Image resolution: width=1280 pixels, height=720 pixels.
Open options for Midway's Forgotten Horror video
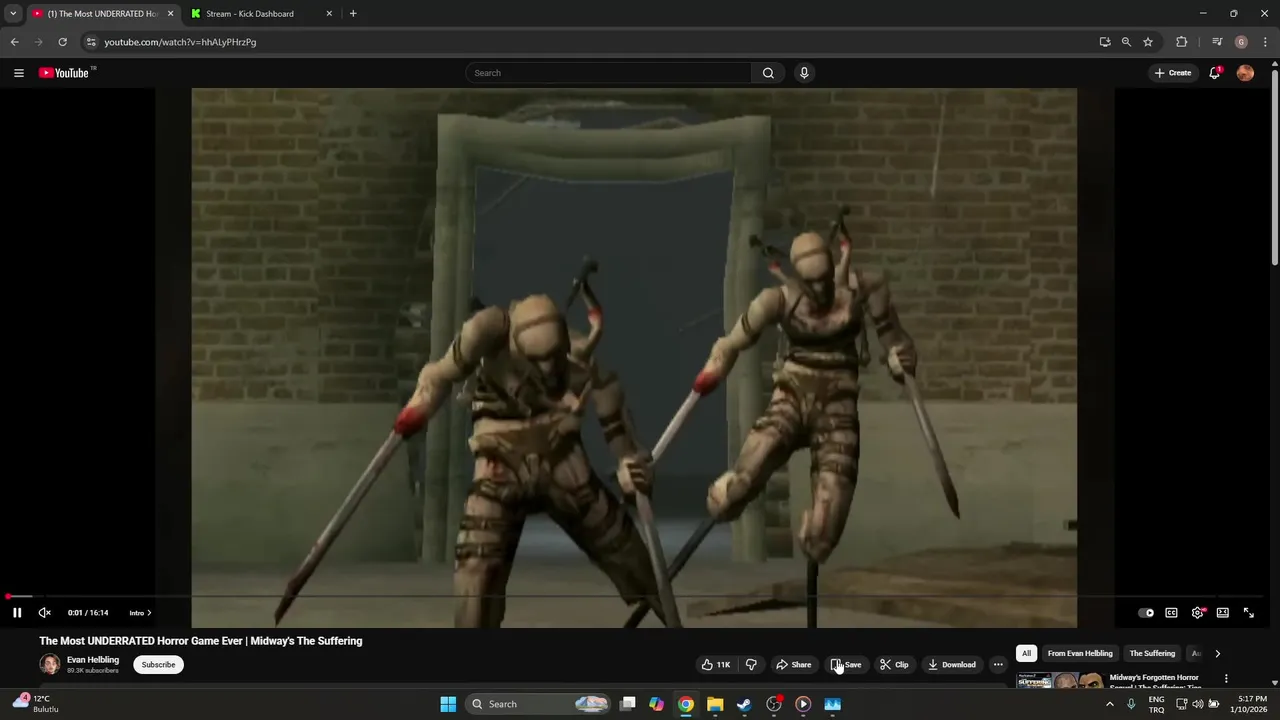[1226, 679]
